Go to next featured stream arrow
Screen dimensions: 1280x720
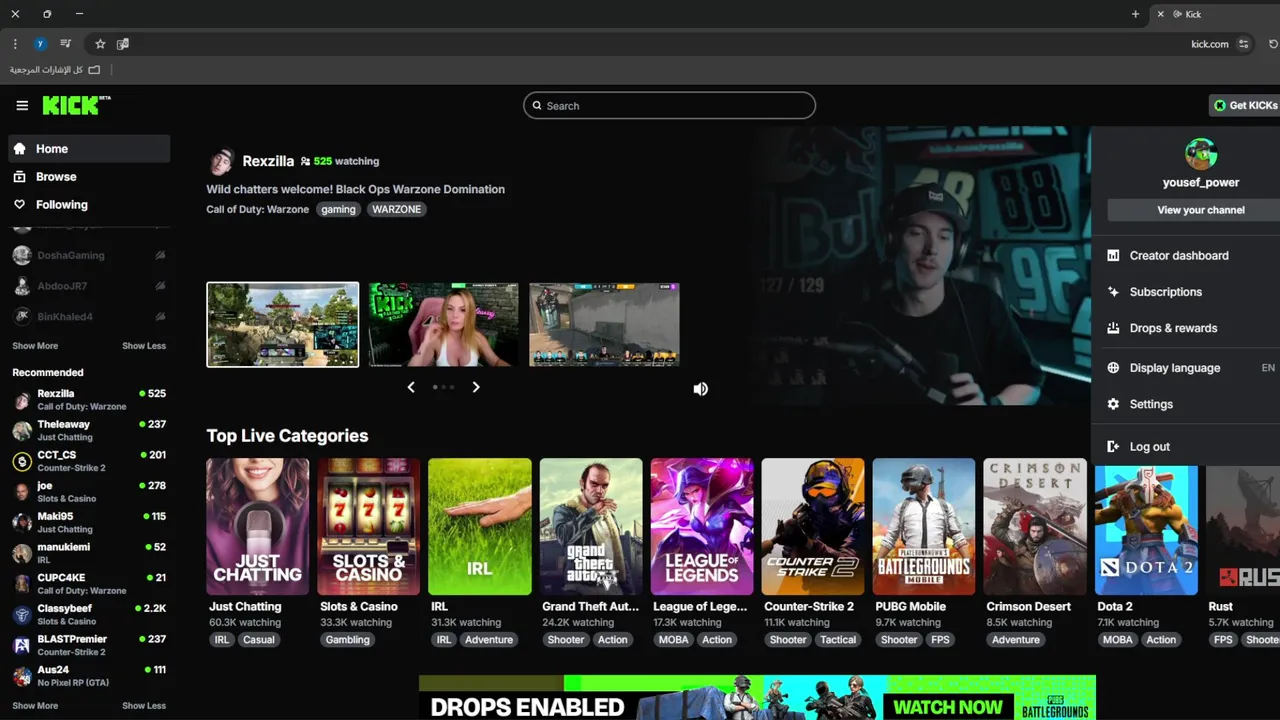476,387
